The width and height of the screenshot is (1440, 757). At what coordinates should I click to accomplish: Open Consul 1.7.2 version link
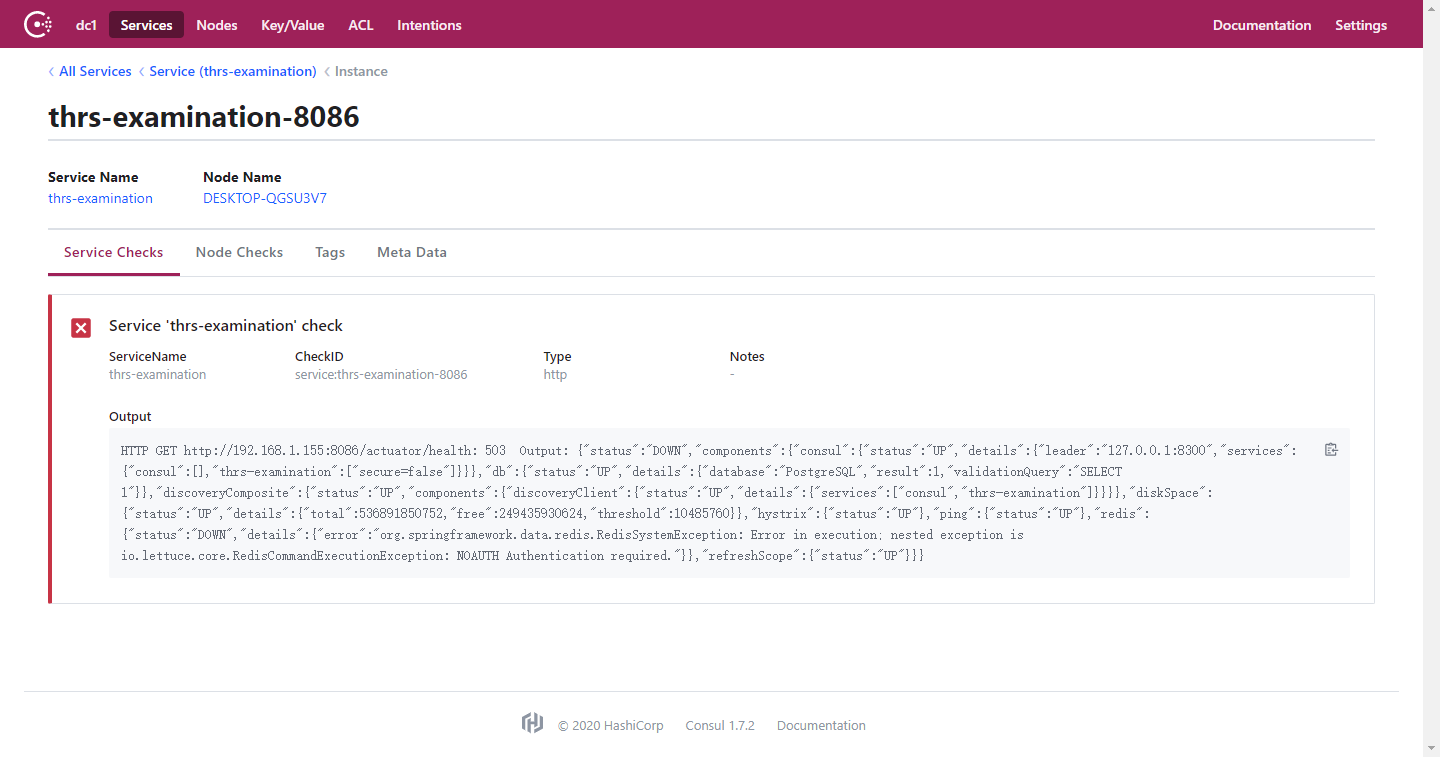coord(720,725)
